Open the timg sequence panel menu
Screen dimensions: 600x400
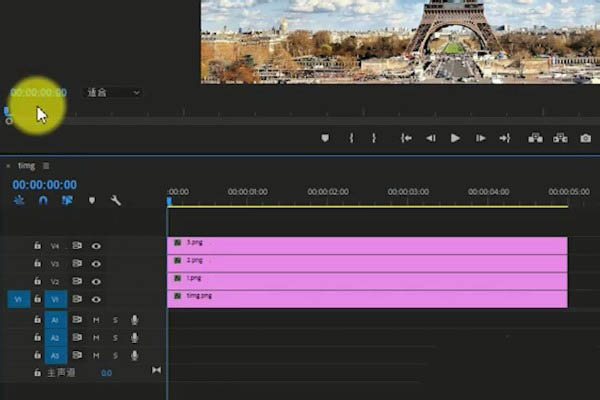click(x=46, y=166)
